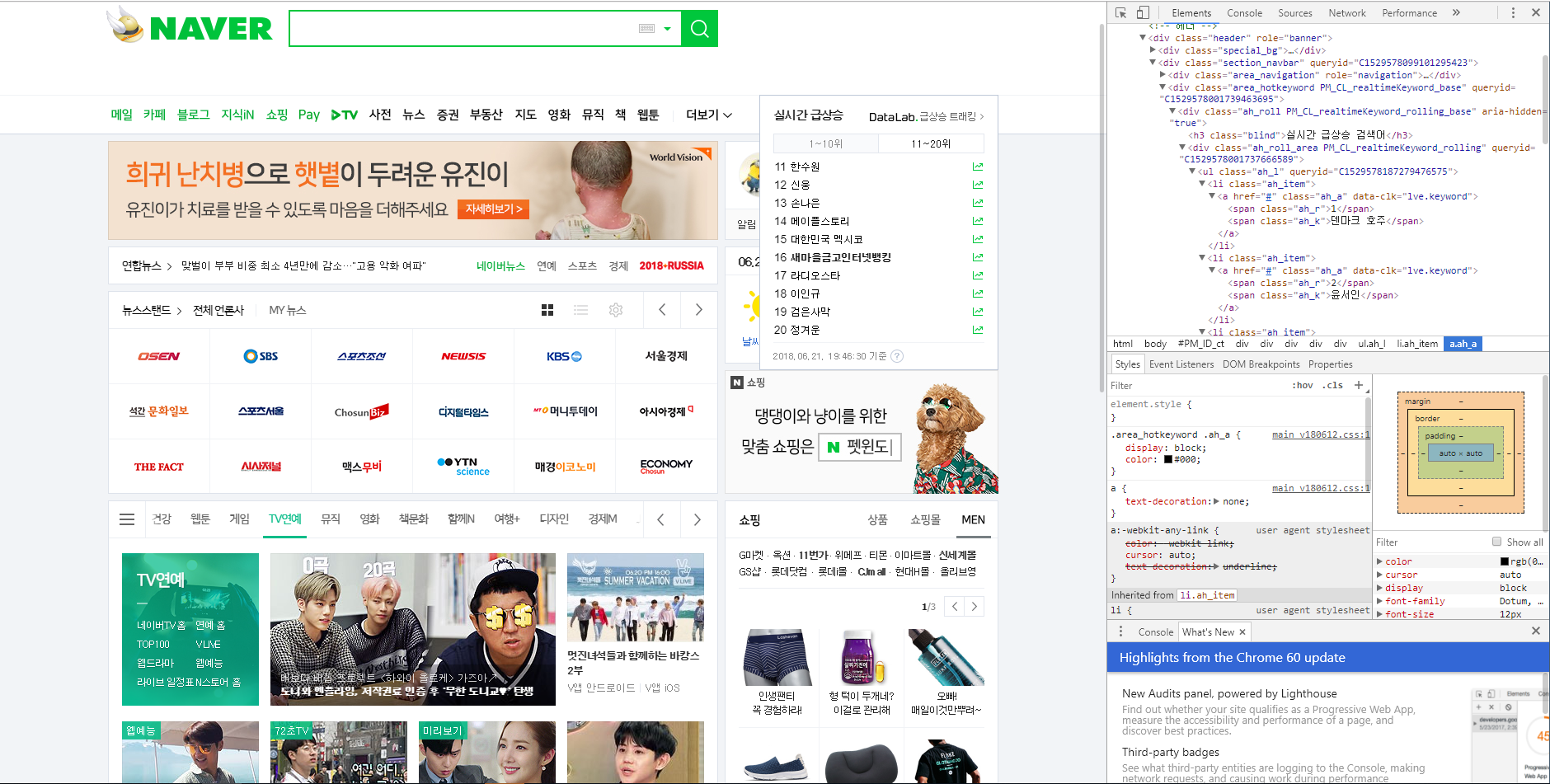Image resolution: width=1550 pixels, height=784 pixels.
Task: Select the DOM Breakpoints sidebar tab
Action: point(1261,364)
